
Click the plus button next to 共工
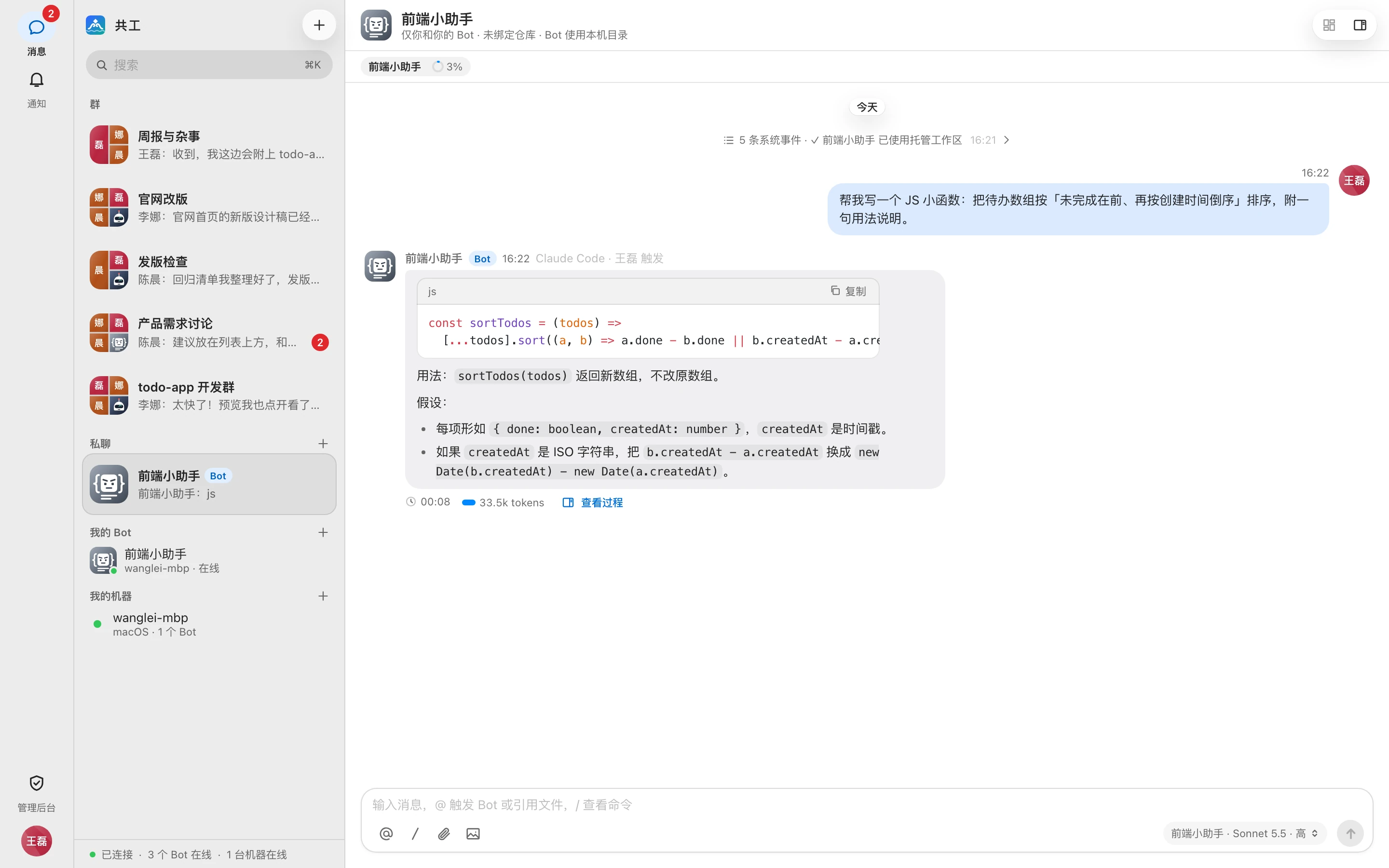tap(319, 25)
